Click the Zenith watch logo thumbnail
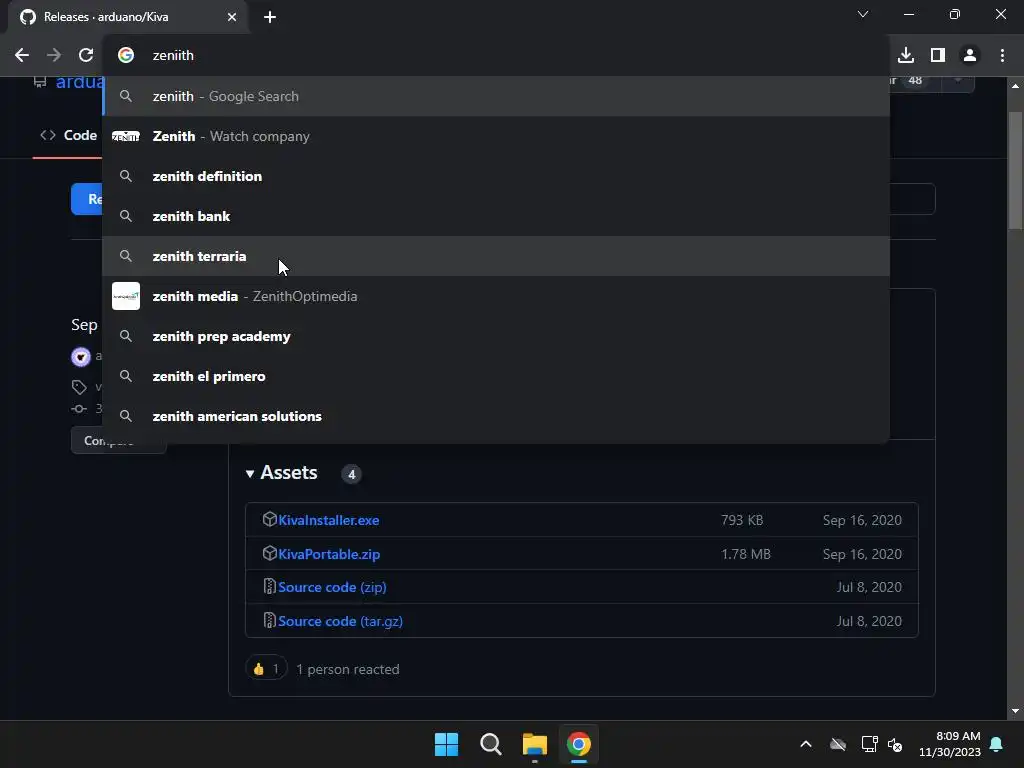 [126, 136]
